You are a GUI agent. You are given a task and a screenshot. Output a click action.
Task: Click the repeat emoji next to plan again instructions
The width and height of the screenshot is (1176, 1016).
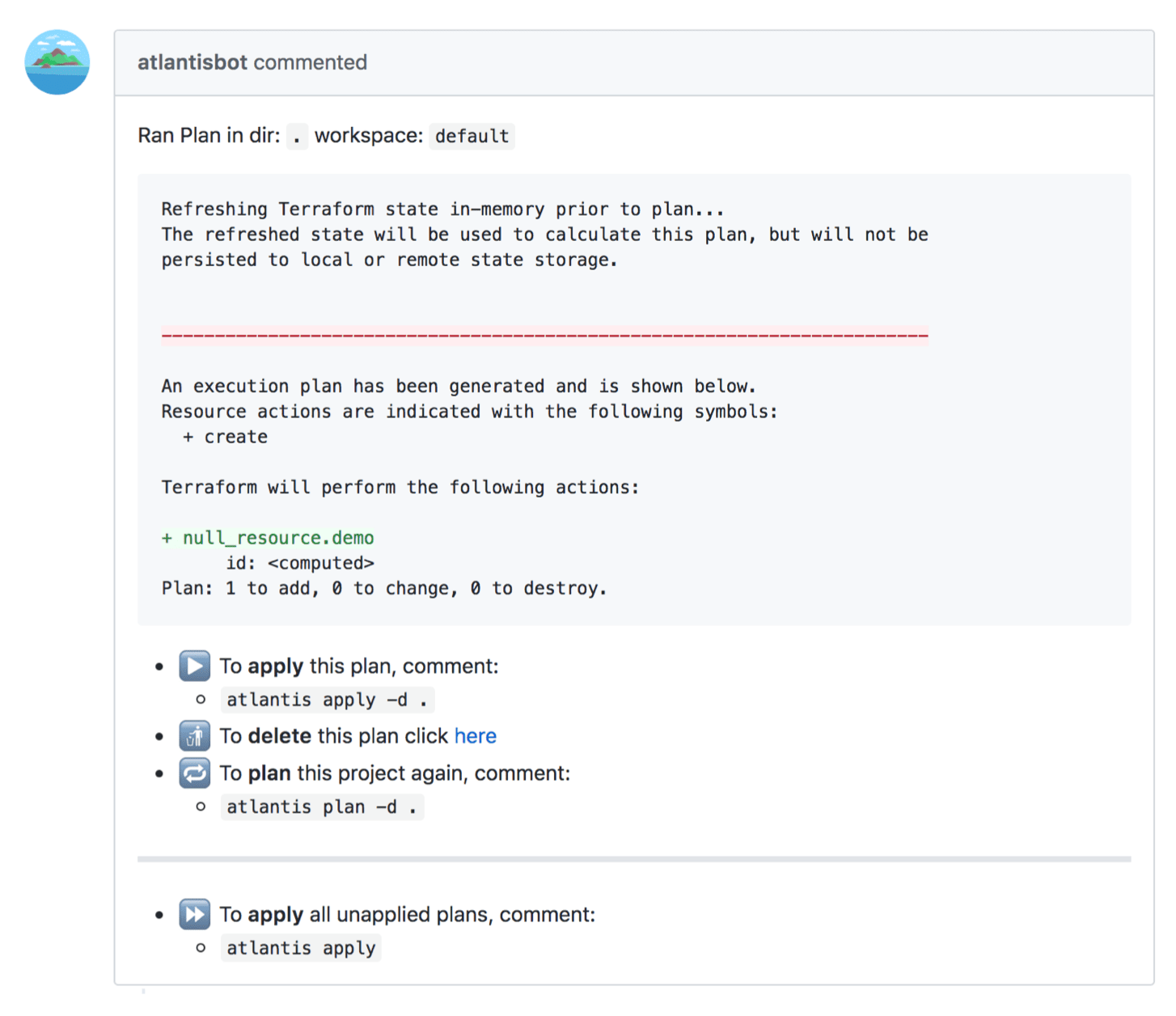[x=194, y=773]
